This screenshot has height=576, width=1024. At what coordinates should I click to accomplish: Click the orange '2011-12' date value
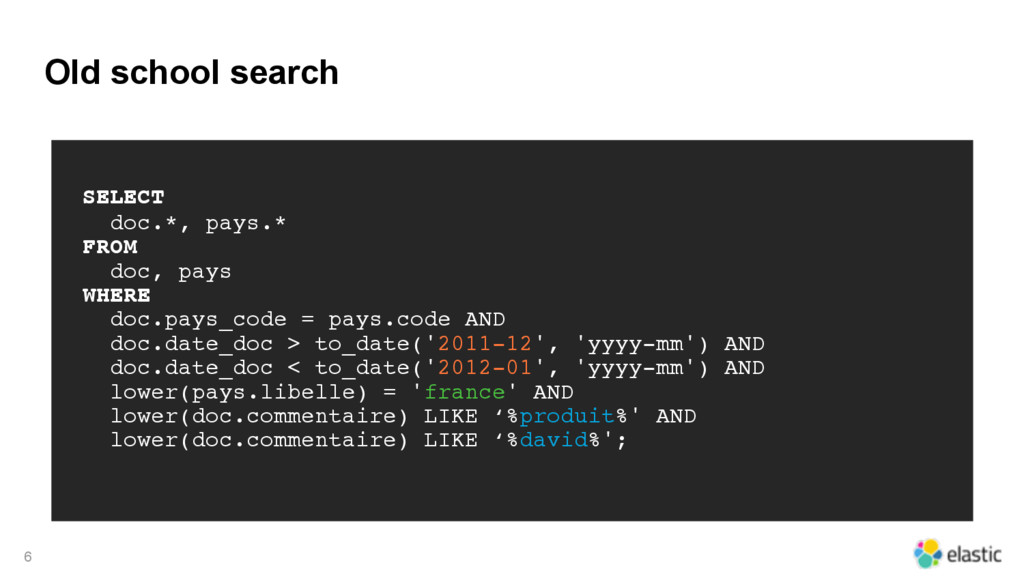(485, 344)
